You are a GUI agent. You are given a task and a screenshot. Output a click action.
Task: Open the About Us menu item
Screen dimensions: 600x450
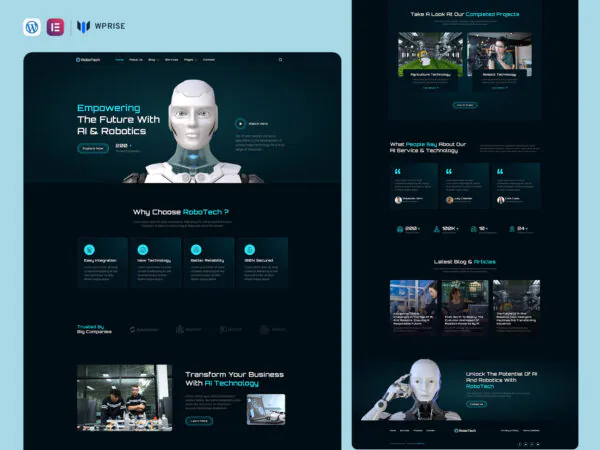pyautogui.click(x=136, y=60)
